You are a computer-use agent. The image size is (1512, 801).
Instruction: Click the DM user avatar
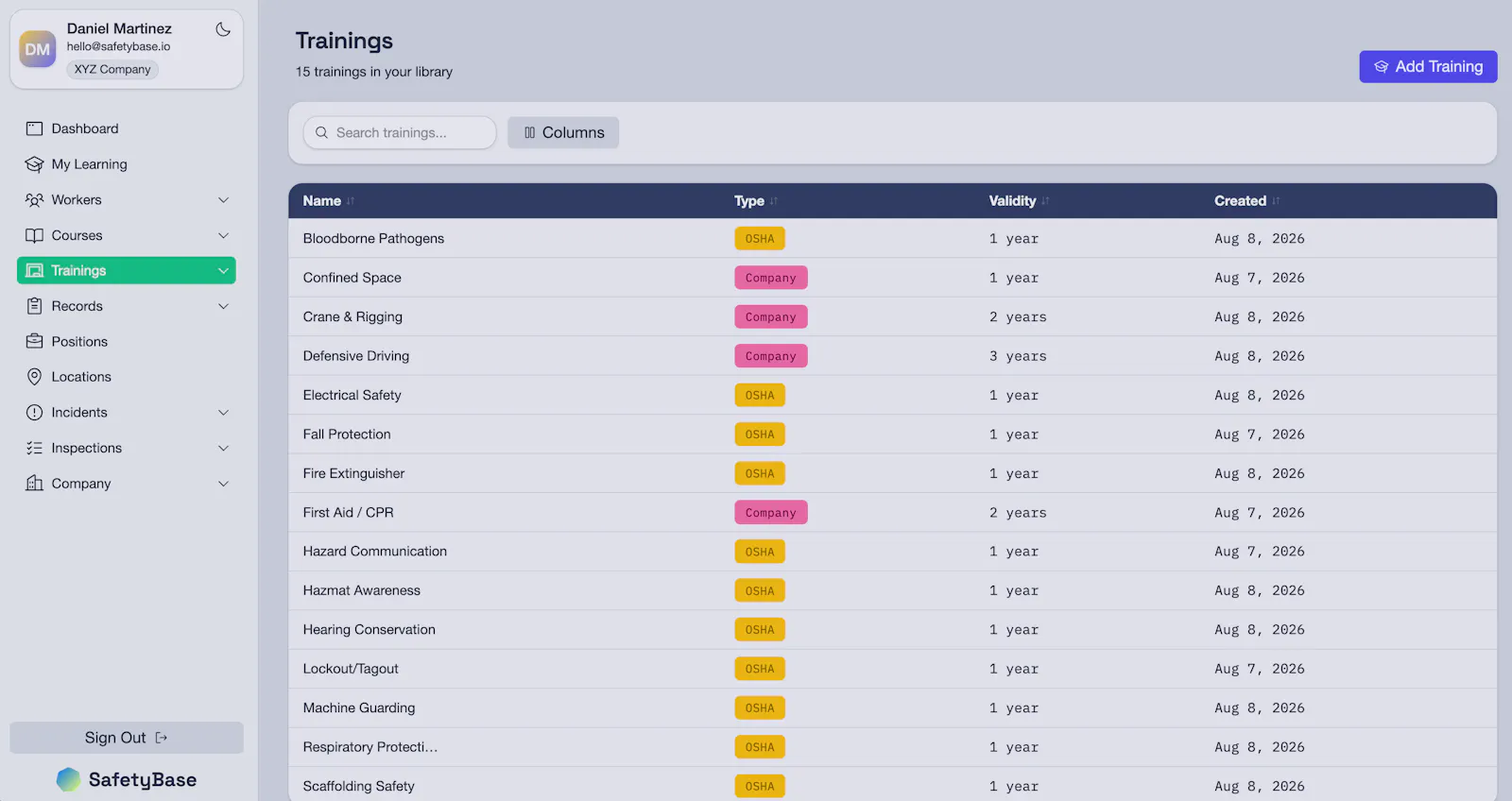coord(38,49)
